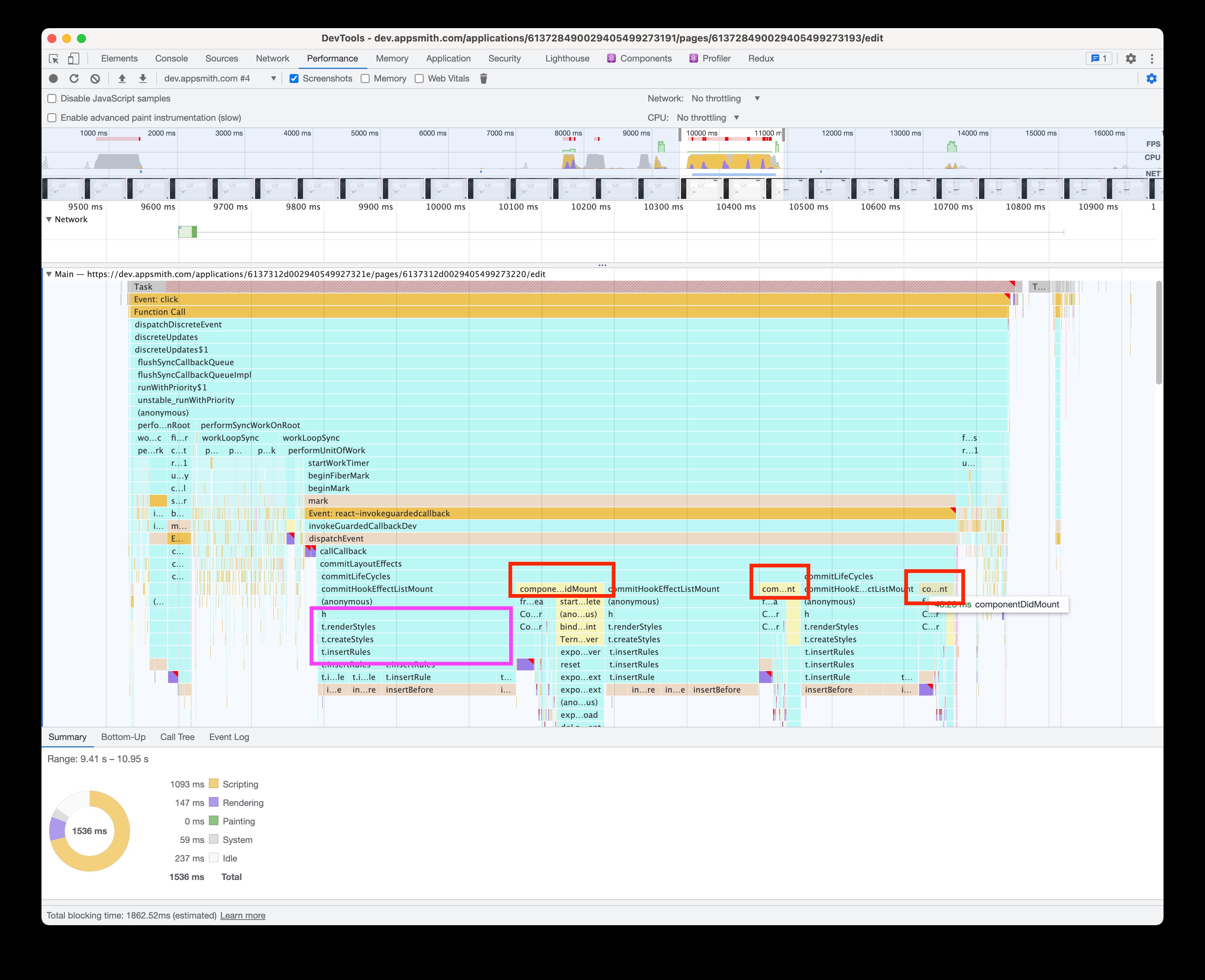Image resolution: width=1205 pixels, height=980 pixels.
Task: Open the DevTools three-dot menu
Action: [x=1152, y=59]
